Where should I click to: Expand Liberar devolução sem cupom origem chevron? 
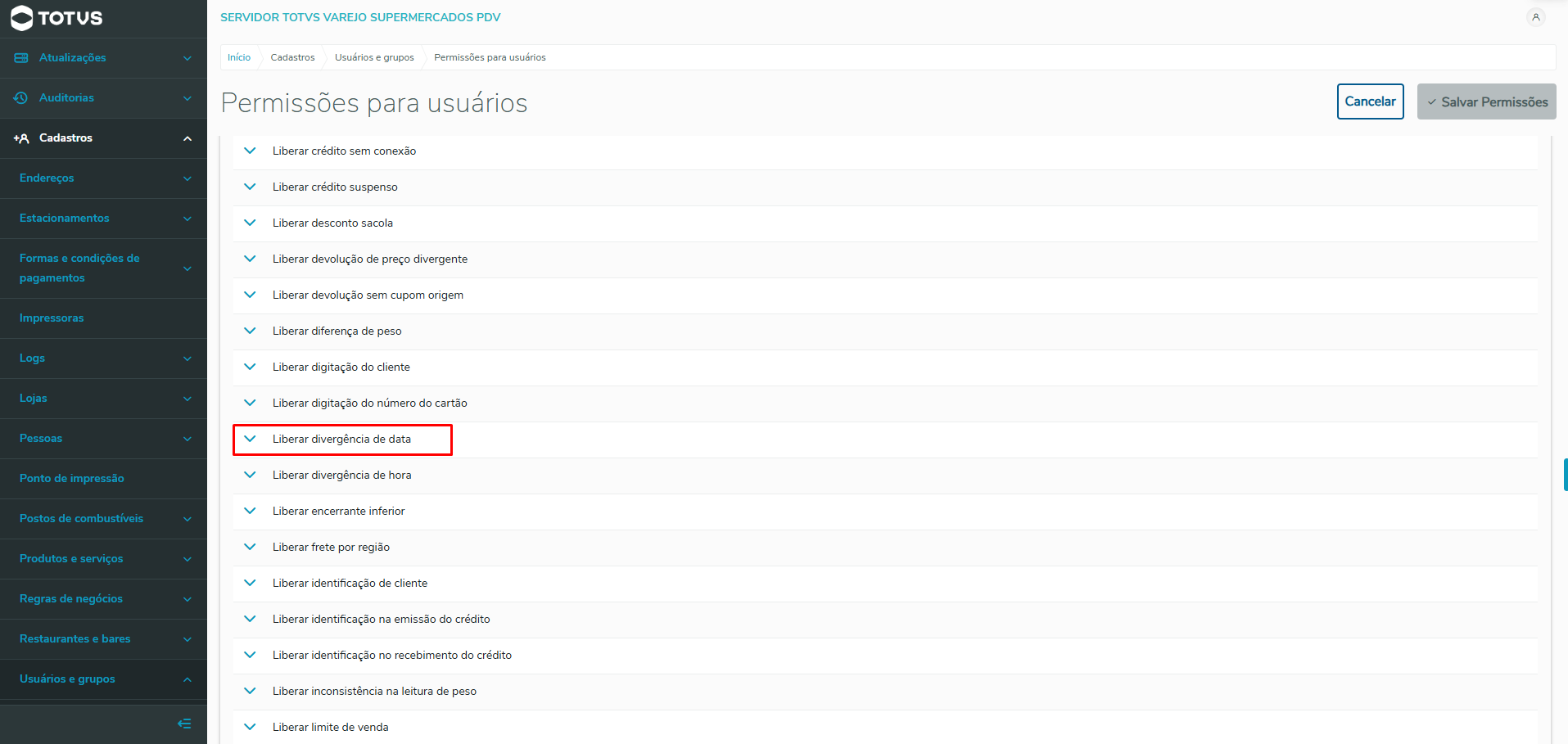250,295
